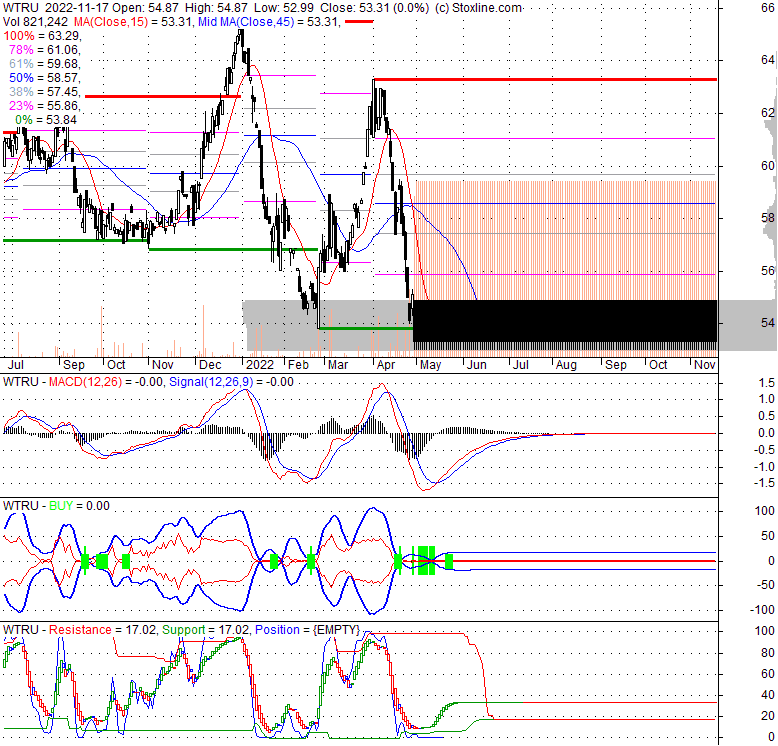This screenshot has width=778, height=746.
Task: Click the Feb label on the time axis
Action: tap(298, 365)
